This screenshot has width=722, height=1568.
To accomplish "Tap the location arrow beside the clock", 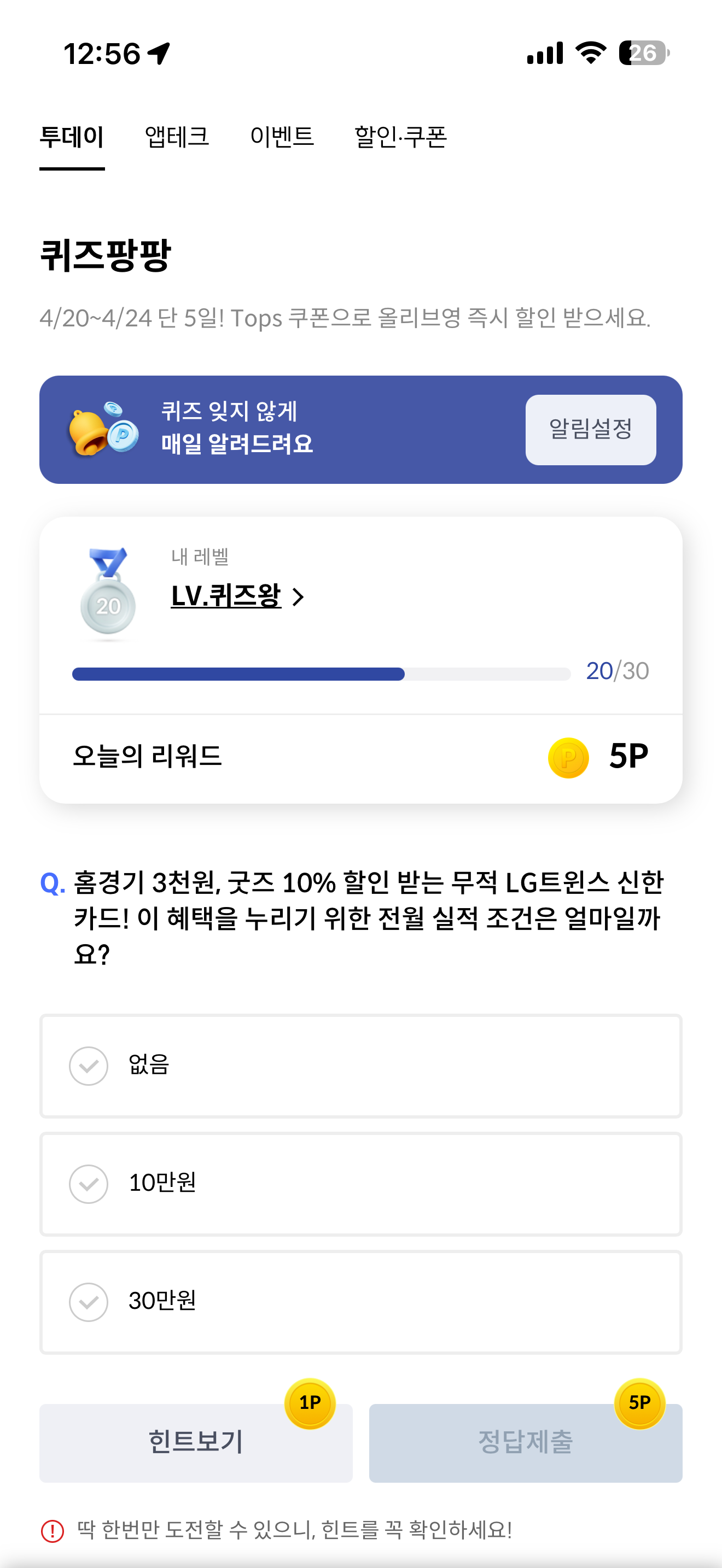I will (x=159, y=54).
